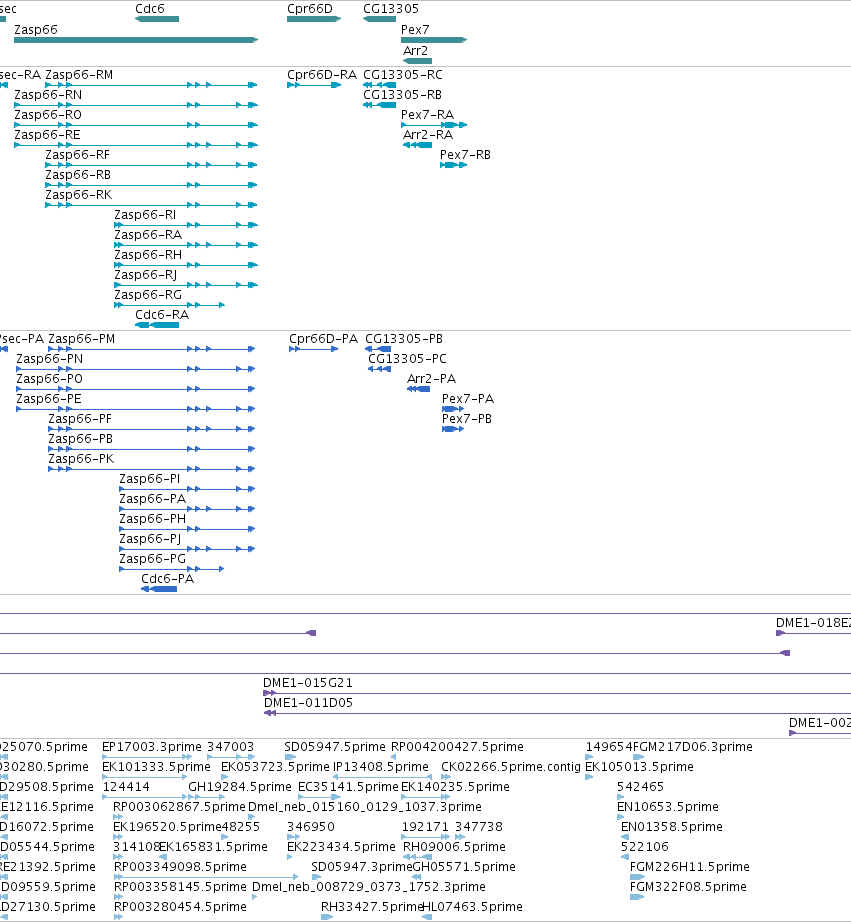Click the CG13305 gene label
Screen dimensions: 851x922
391,9
